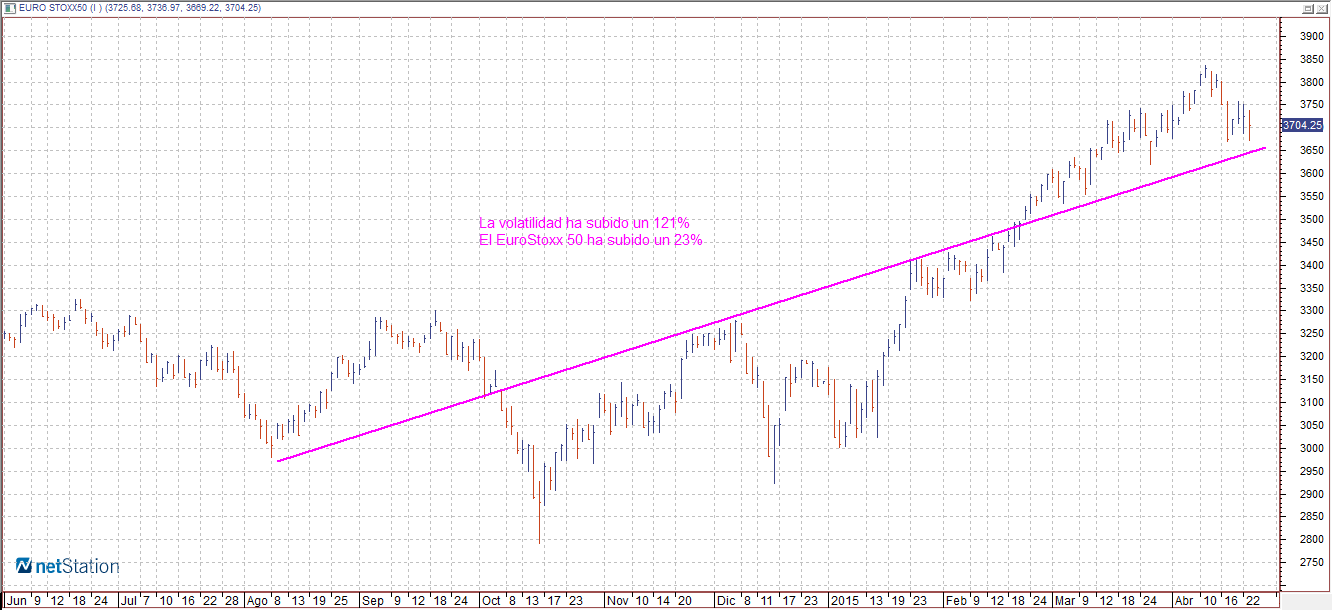Click the Feb label on the date axis

coord(956,601)
